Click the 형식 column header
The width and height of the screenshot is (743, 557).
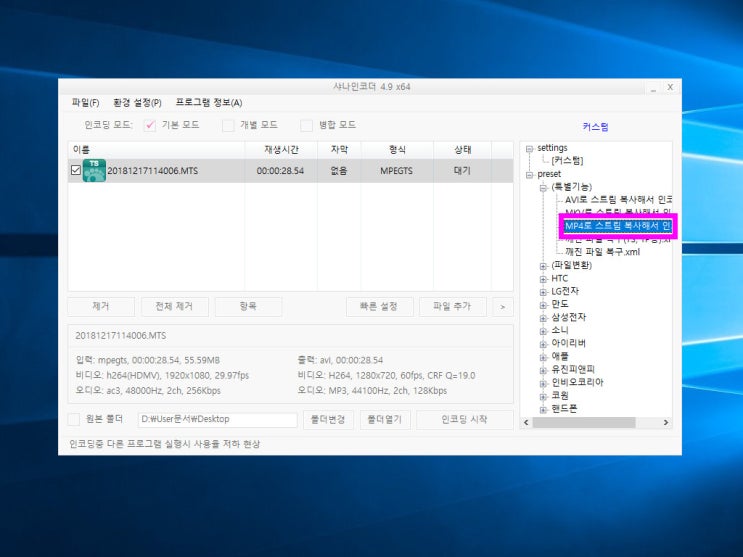(397, 150)
